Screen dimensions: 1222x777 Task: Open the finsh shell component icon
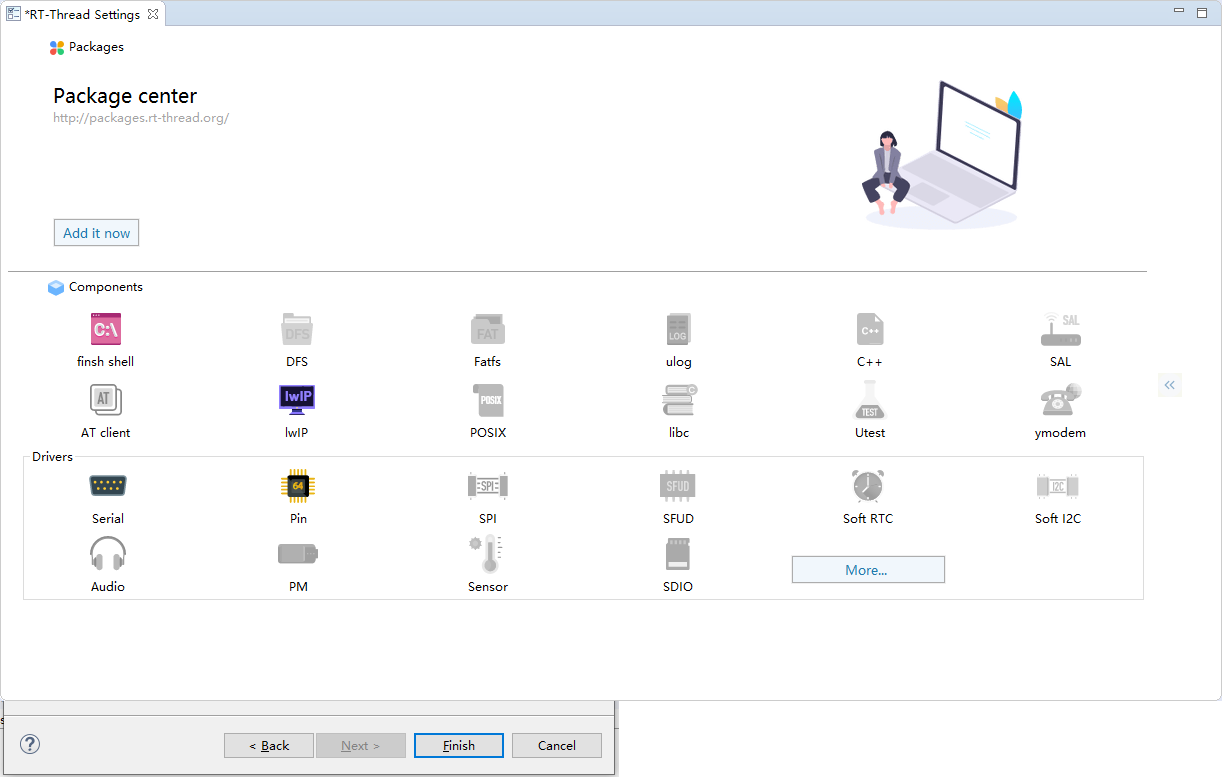pyautogui.click(x=106, y=329)
